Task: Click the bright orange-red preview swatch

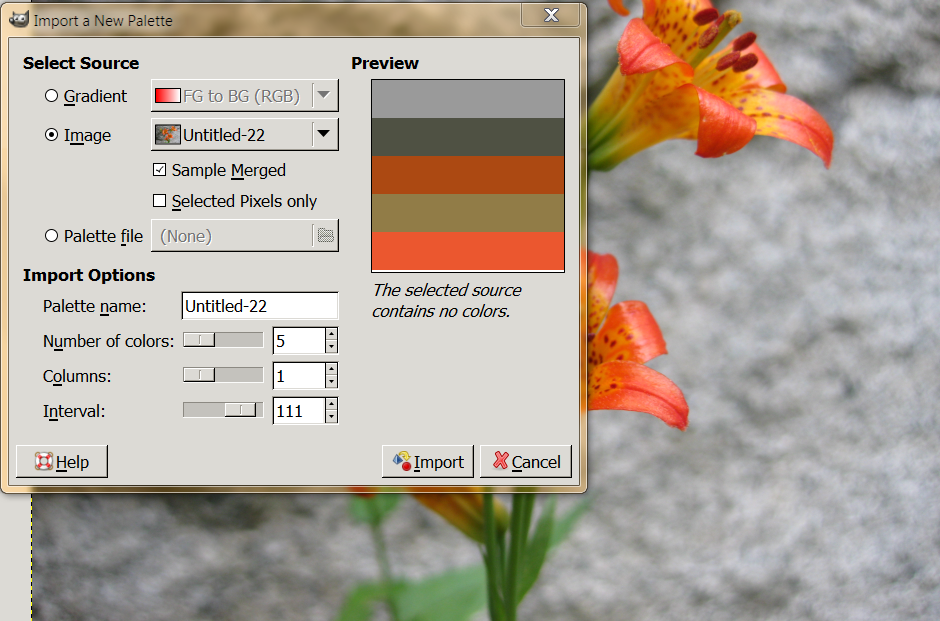Action: point(468,252)
